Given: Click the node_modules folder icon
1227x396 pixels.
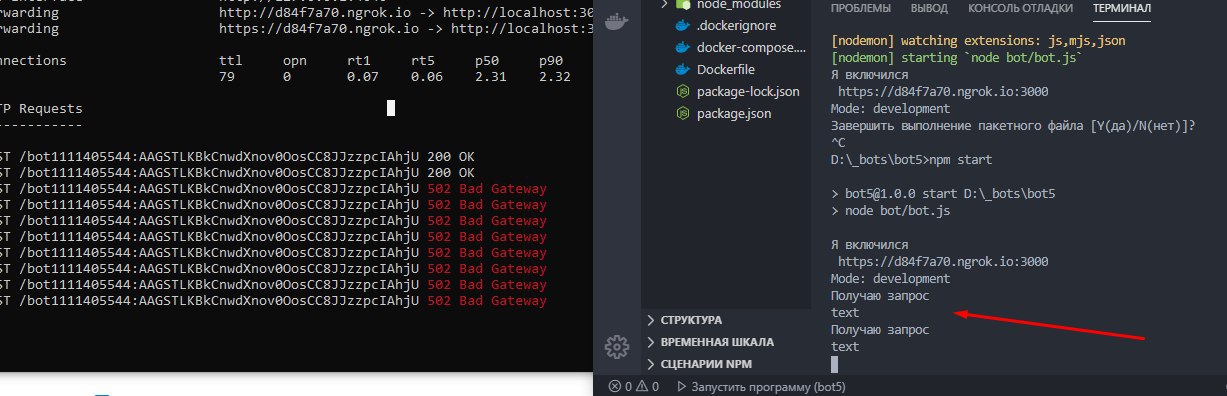Looking at the screenshot, I should [684, 5].
